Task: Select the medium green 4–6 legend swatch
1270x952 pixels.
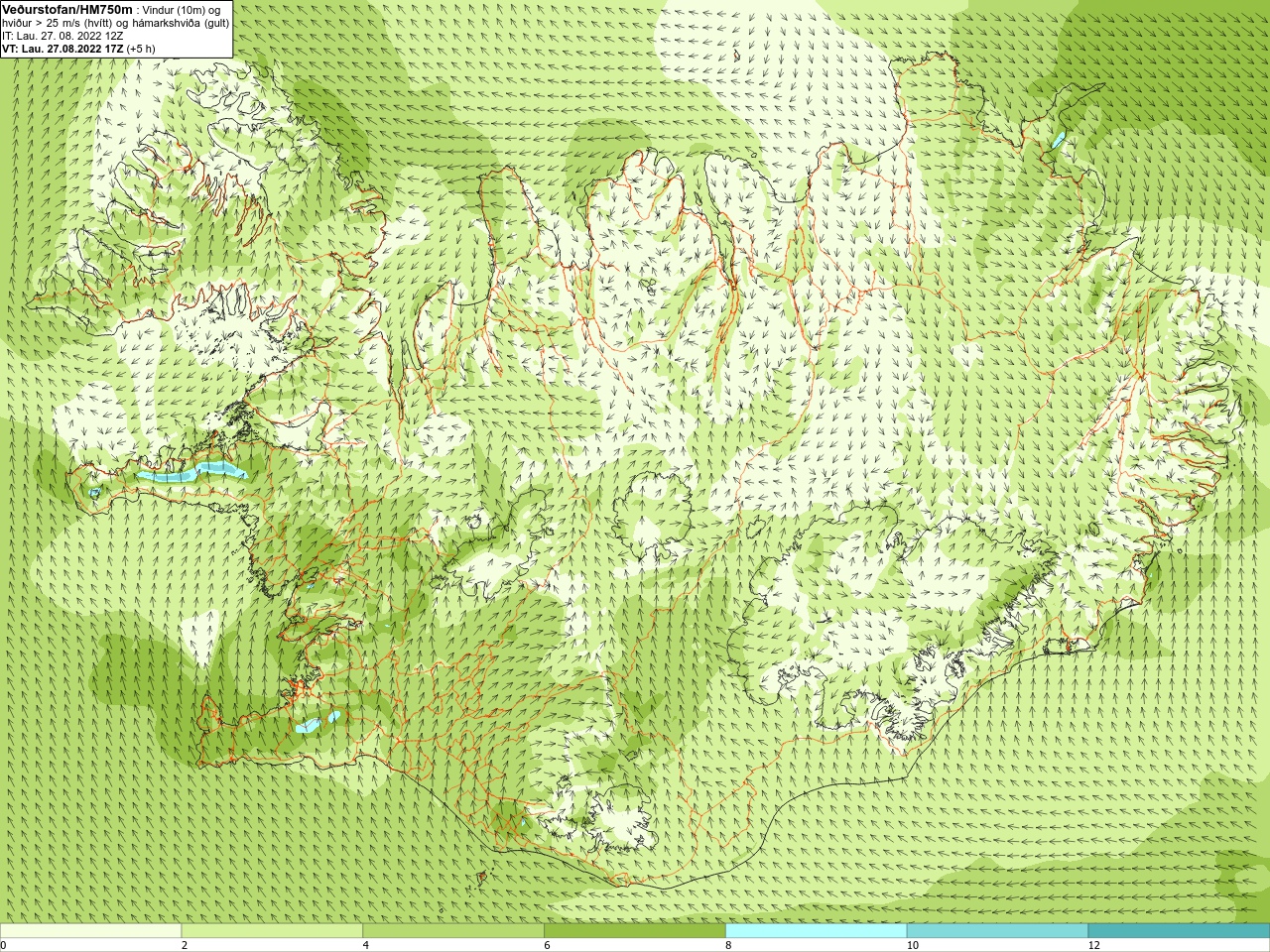Action: pyautogui.click(x=453, y=931)
